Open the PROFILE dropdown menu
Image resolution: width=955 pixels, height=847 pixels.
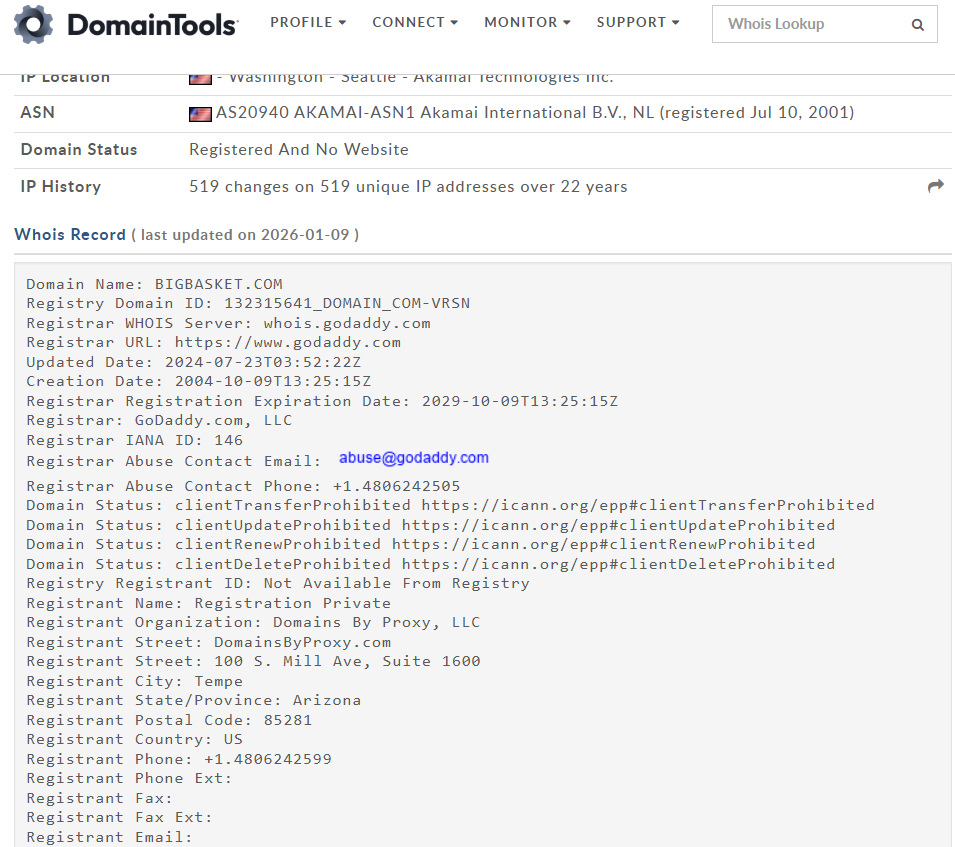coord(308,22)
